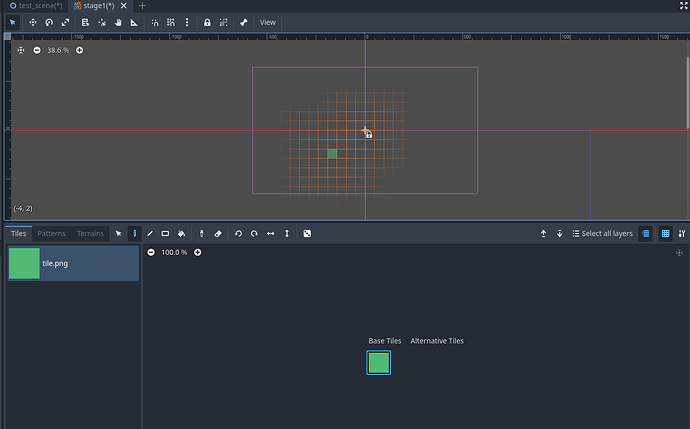Open the View dropdown menu
The image size is (690, 429).
click(268, 22)
